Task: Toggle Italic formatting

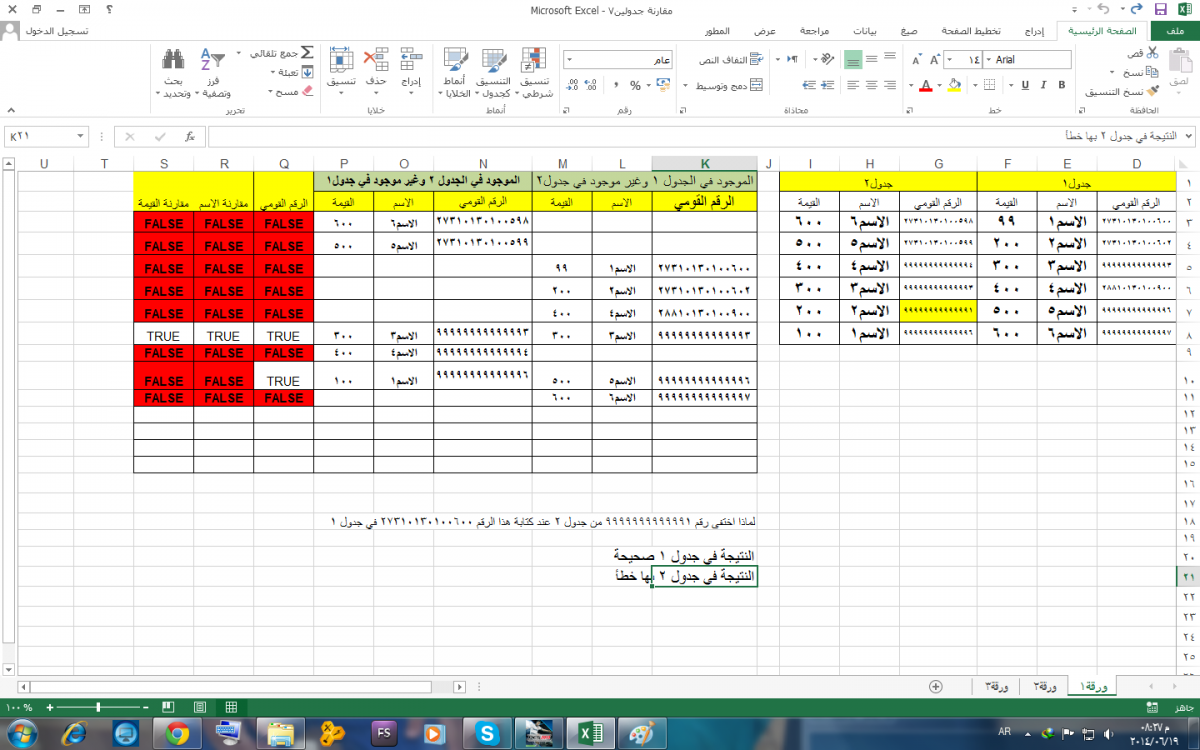Action: pyautogui.click(x=1044, y=85)
